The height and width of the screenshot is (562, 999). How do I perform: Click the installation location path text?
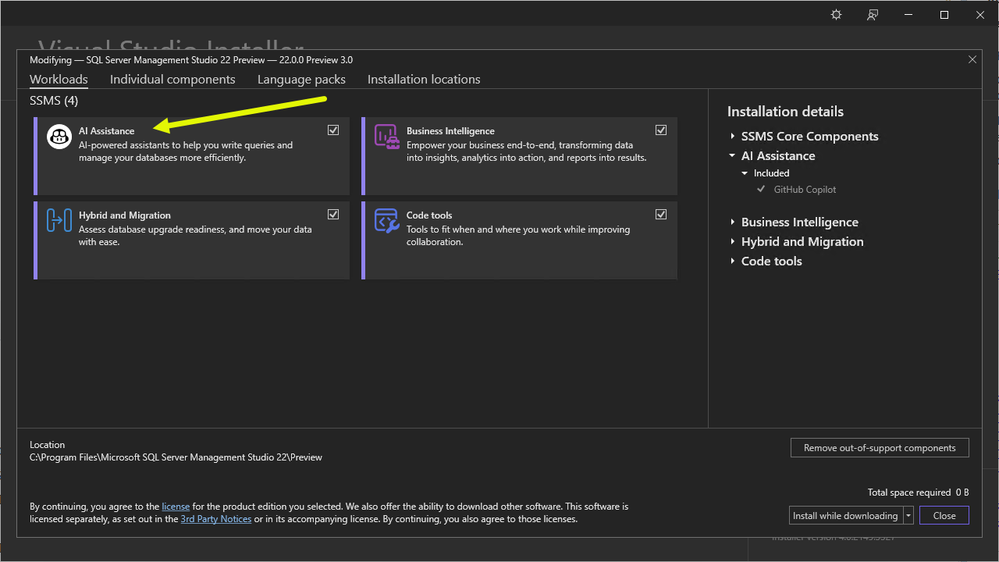pyautogui.click(x=176, y=458)
